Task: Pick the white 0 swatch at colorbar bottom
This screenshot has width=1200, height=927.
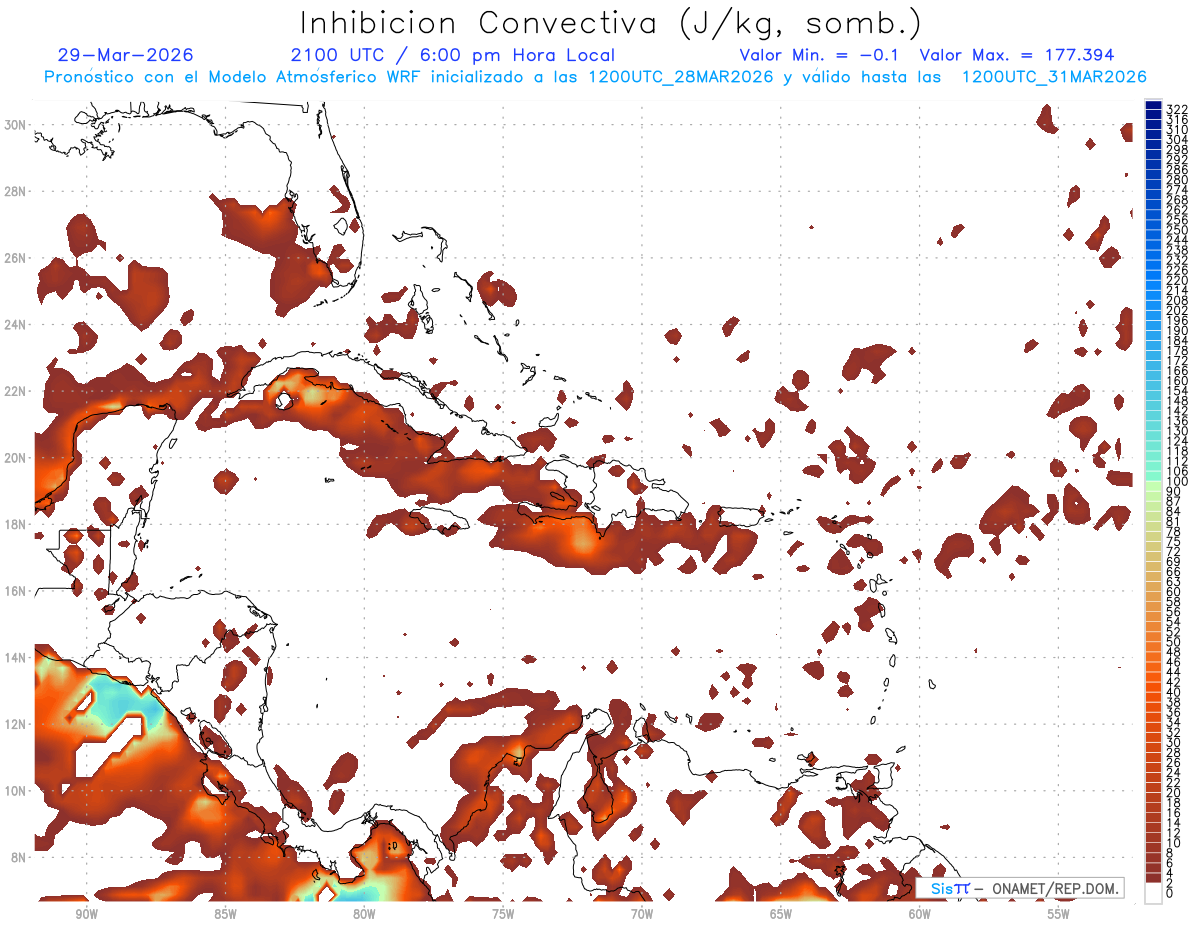Action: point(1153,892)
